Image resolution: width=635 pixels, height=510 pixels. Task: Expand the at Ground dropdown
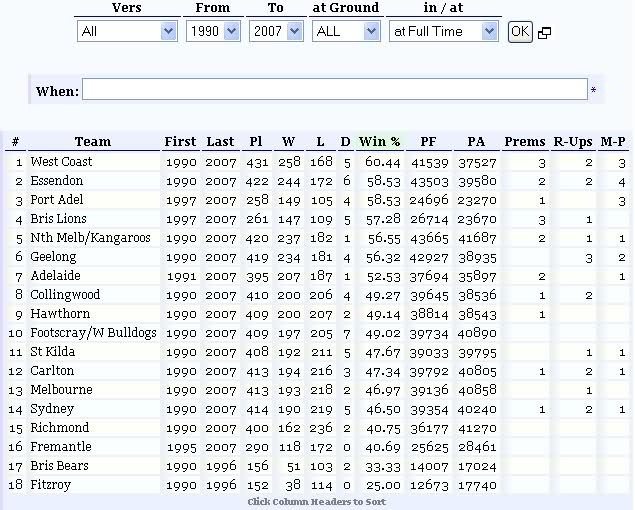(x=345, y=31)
